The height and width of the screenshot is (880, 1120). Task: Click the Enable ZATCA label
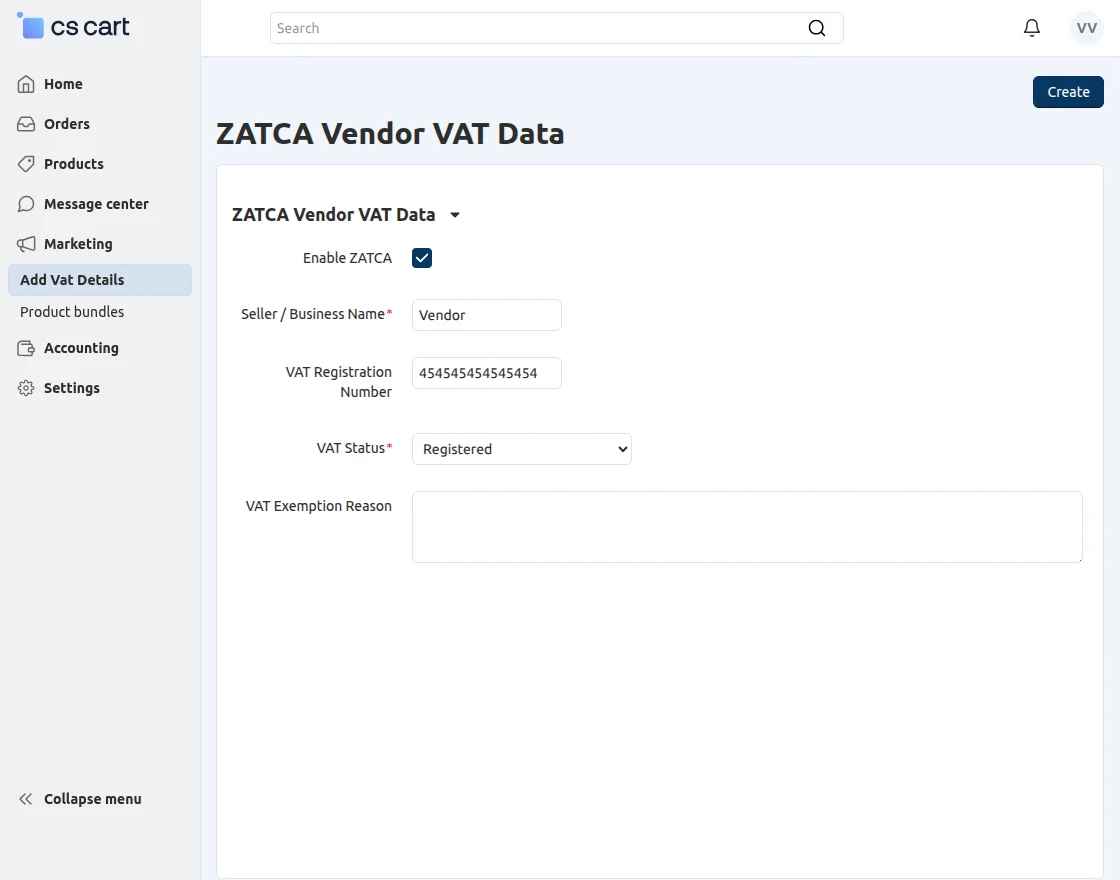pyautogui.click(x=347, y=259)
